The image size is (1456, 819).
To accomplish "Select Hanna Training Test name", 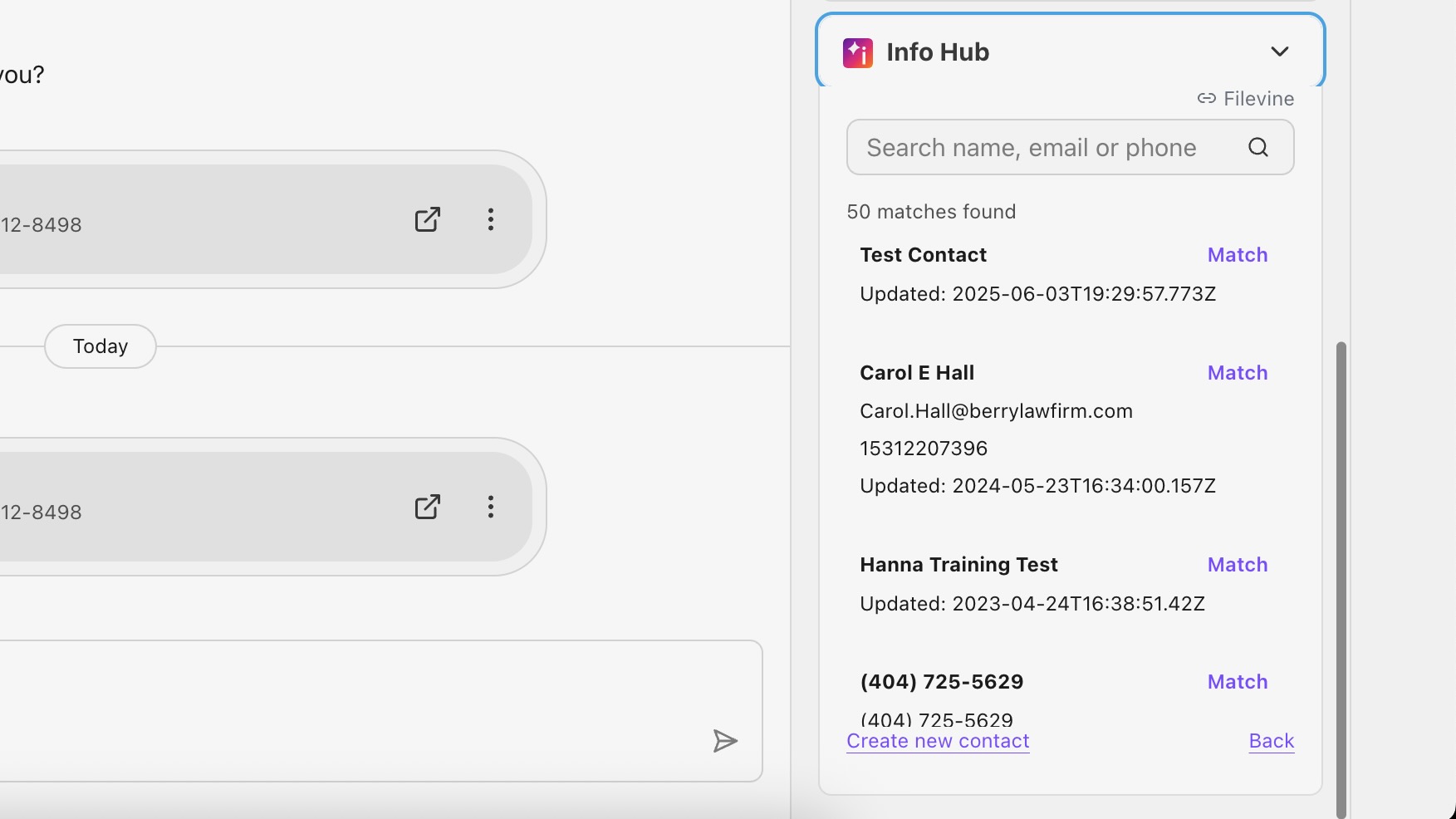I will [958, 565].
